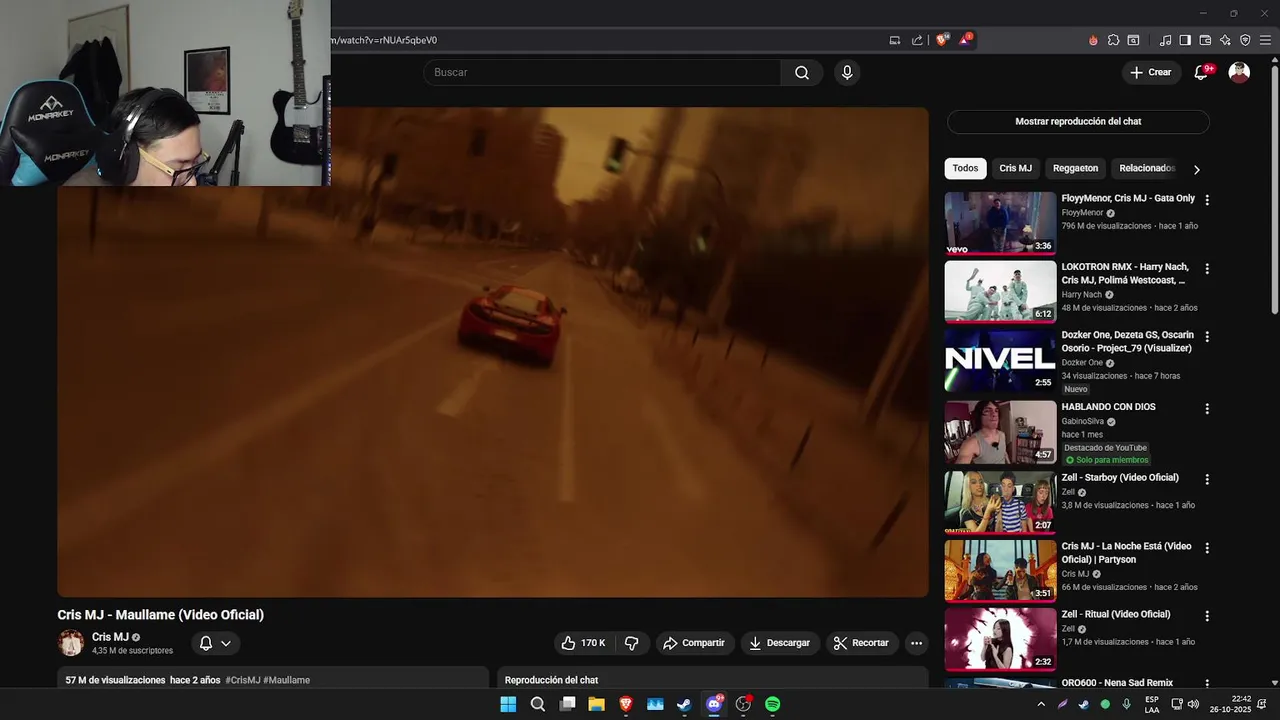Open options menu for Project_79 Visualizer
The width and height of the screenshot is (1280, 720).
[x=1207, y=337]
